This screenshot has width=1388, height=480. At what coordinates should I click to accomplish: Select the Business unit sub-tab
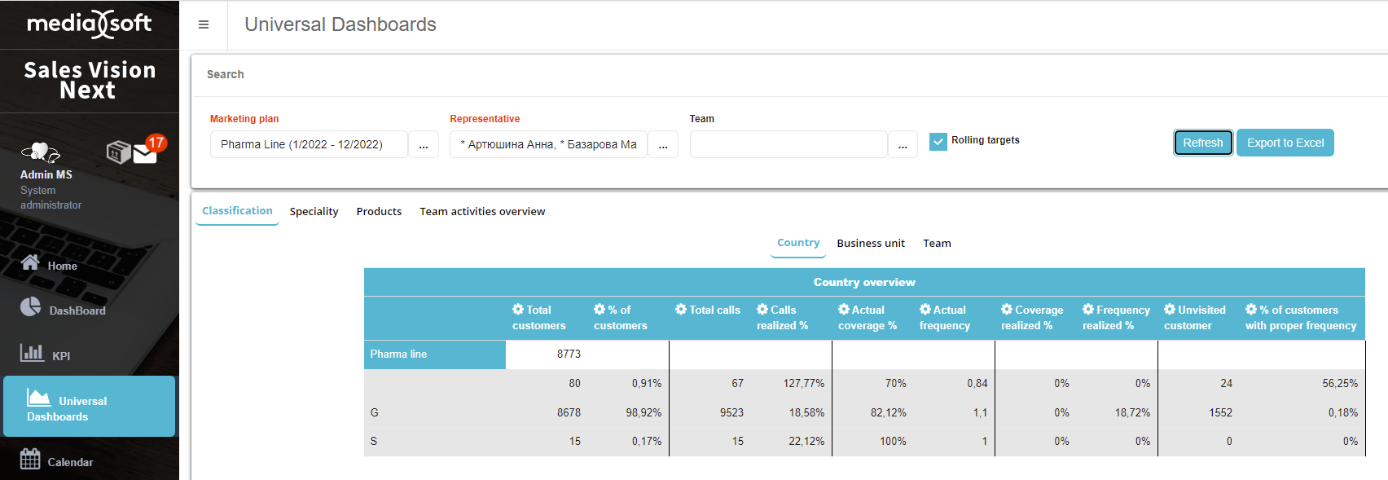[x=870, y=244]
